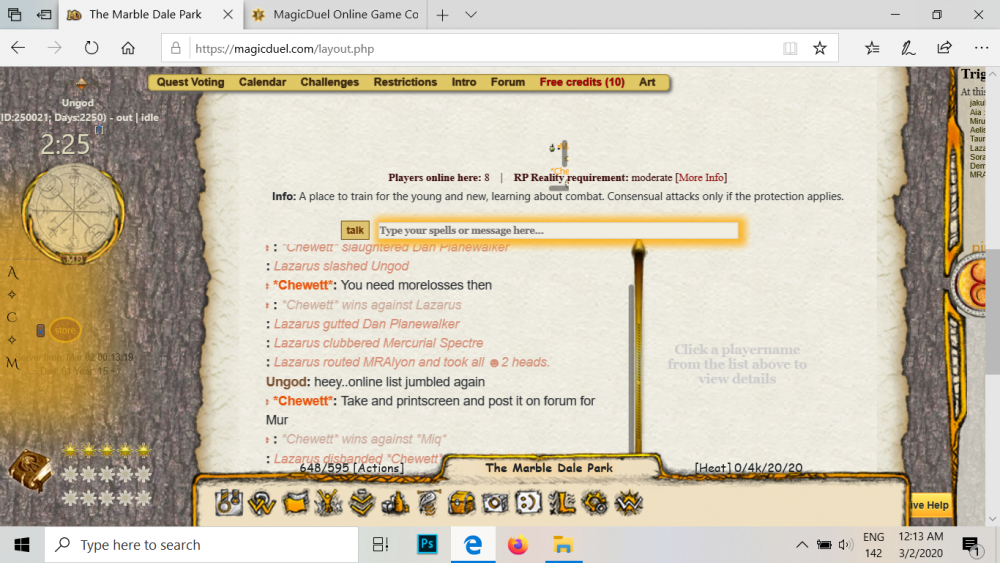Open the Calendar menu item
1000x563 pixels.
pos(262,82)
